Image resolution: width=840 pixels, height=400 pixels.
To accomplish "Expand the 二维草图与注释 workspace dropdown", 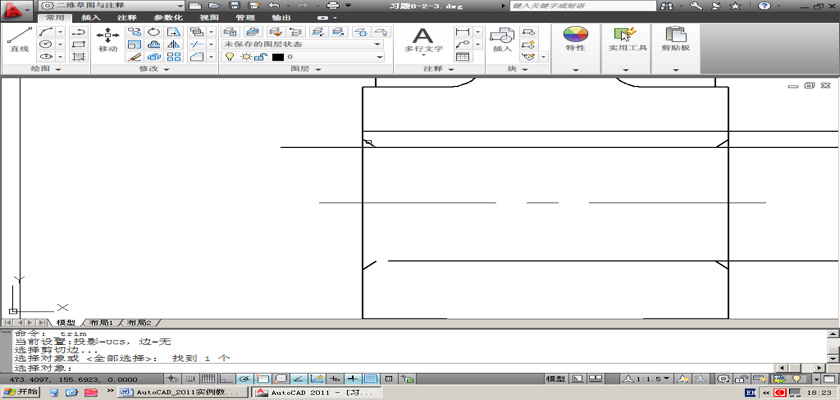I will pos(178,6).
